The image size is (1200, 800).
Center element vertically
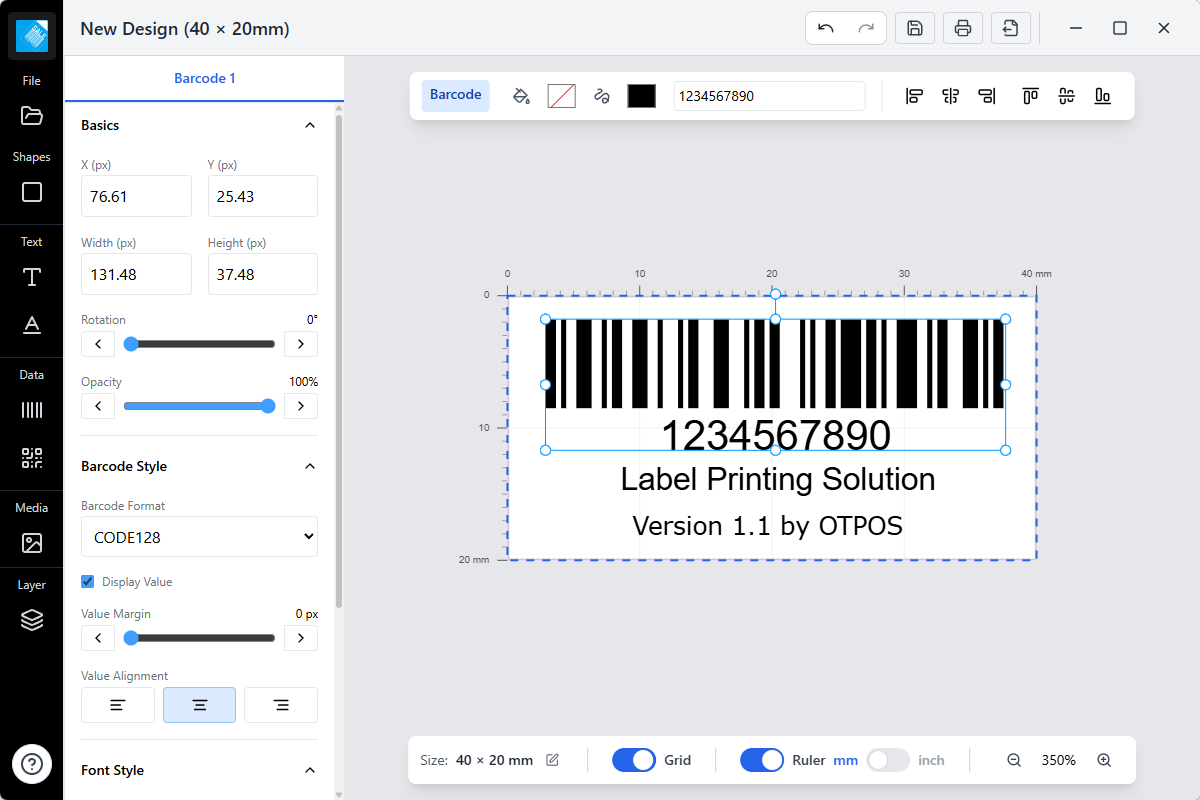pyautogui.click(x=1066, y=96)
